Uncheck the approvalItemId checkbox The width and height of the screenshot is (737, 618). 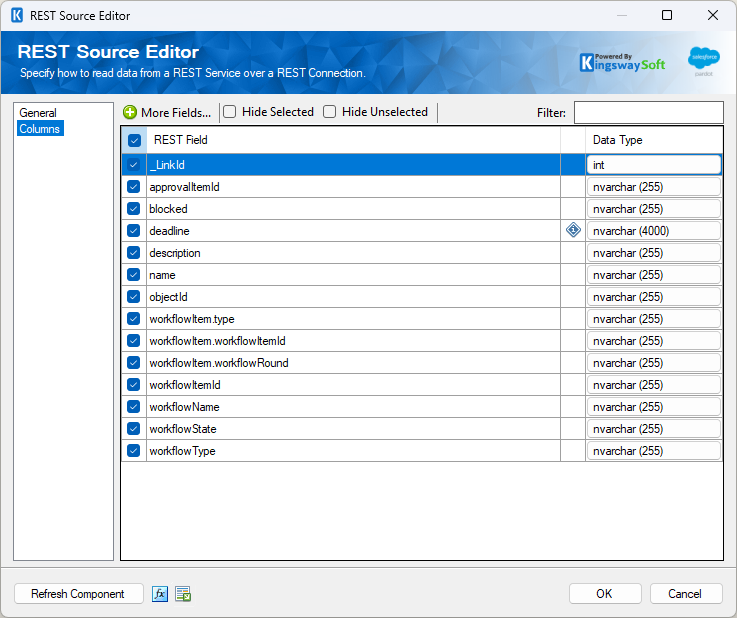click(133, 187)
